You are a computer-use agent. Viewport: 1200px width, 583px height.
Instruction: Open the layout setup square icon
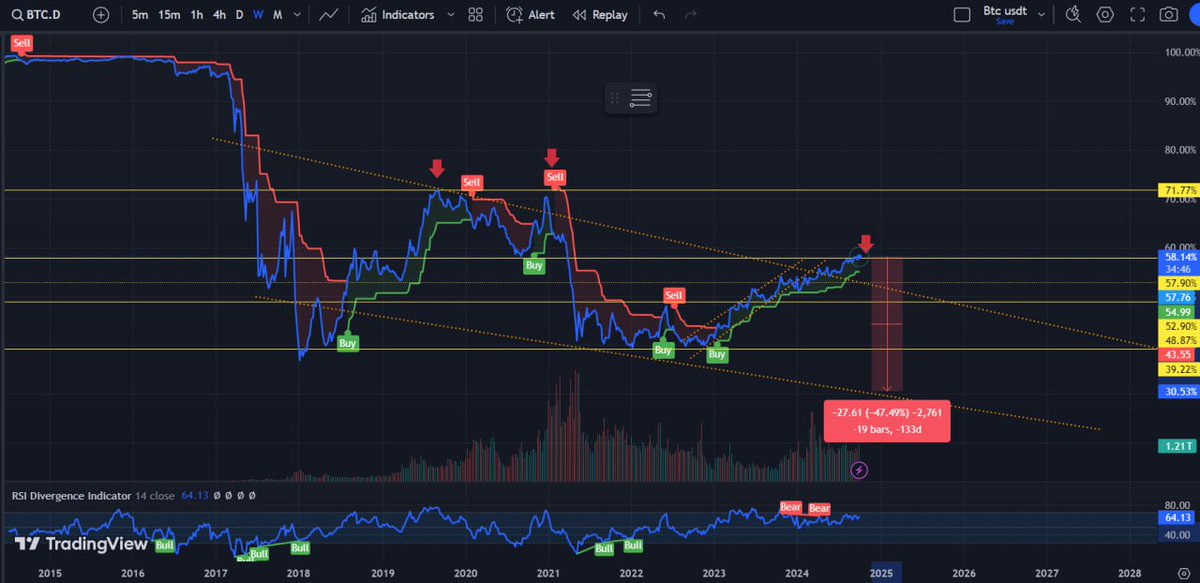click(962, 15)
